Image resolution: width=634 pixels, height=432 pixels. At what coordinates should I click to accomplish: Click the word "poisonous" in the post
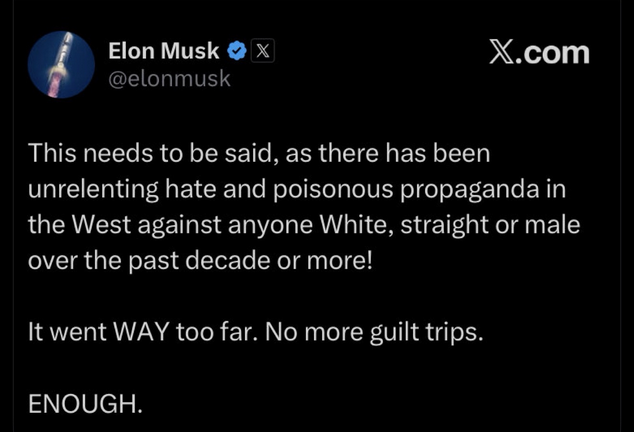(333, 189)
